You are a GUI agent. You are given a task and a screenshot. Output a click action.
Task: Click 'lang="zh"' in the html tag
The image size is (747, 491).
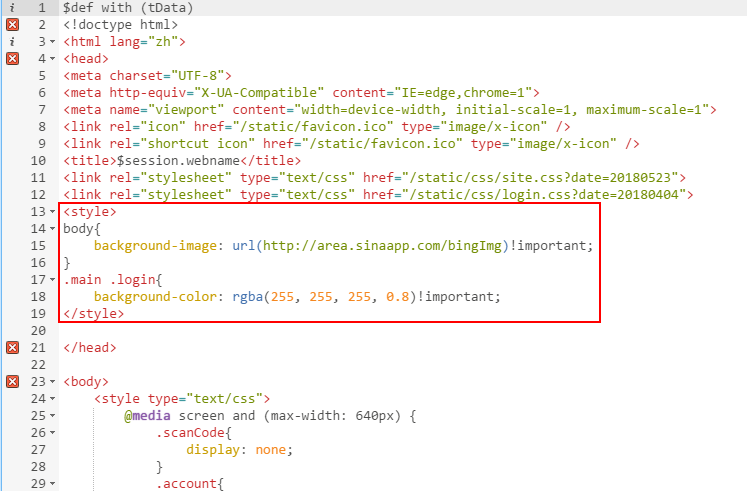143,41
